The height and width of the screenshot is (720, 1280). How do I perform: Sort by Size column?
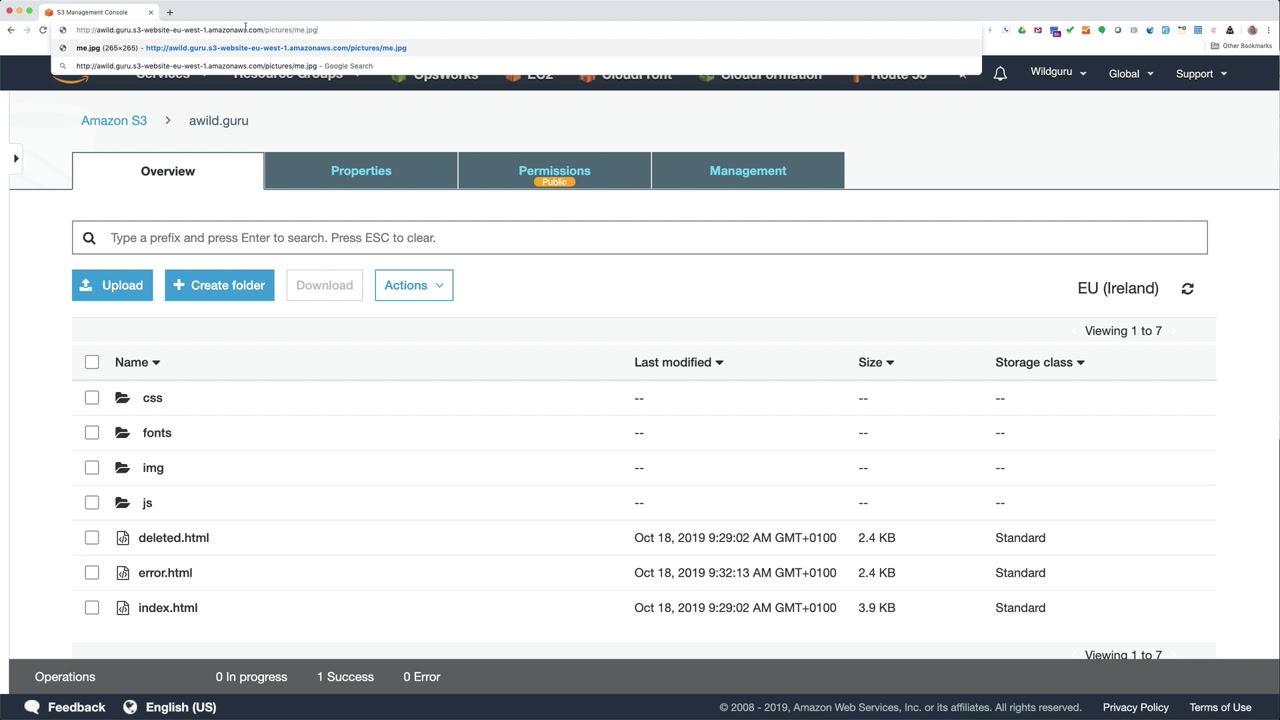coord(876,362)
